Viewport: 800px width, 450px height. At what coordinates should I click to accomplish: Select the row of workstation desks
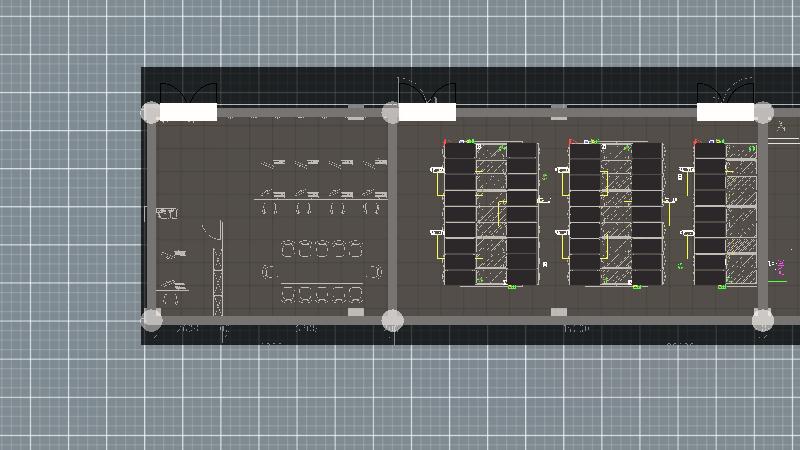[x=320, y=187]
